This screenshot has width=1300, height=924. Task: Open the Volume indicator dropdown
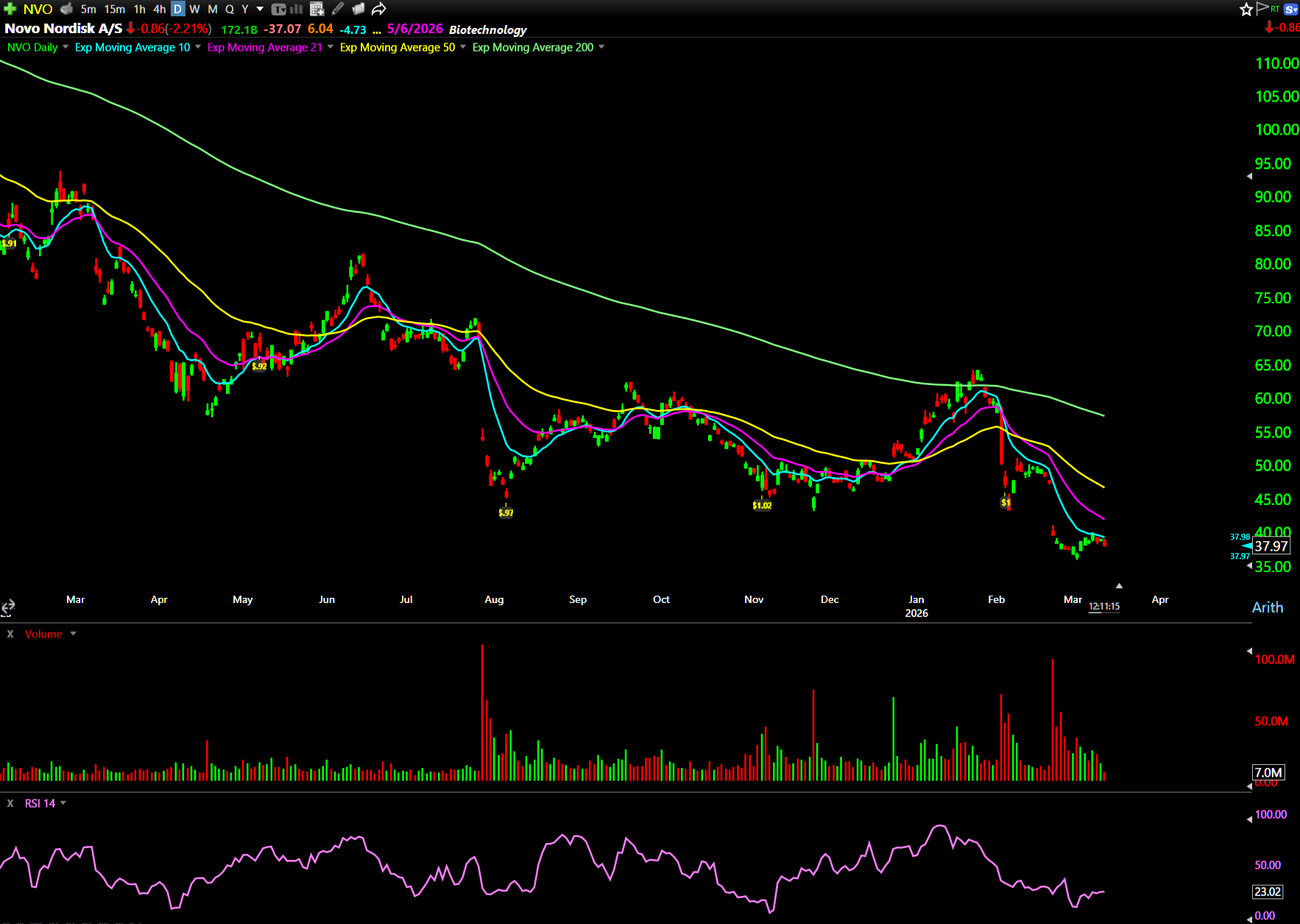tap(73, 634)
